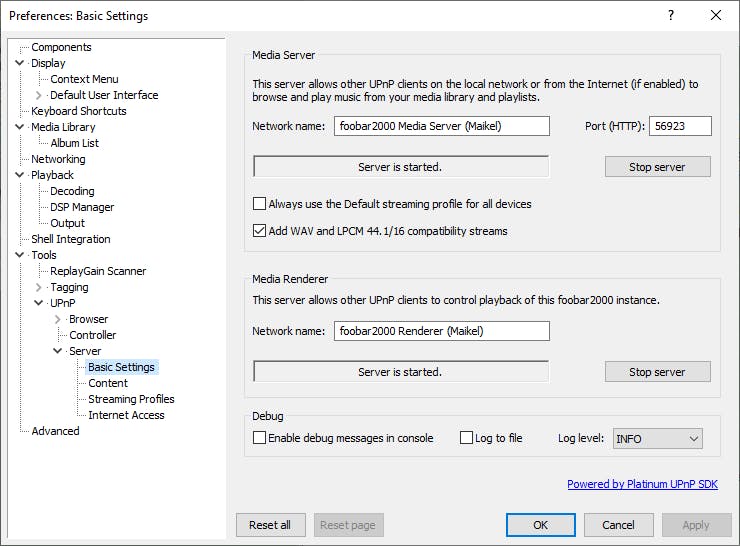Expand the Default User Interface node
740x546 pixels.
pyautogui.click(x=39, y=95)
